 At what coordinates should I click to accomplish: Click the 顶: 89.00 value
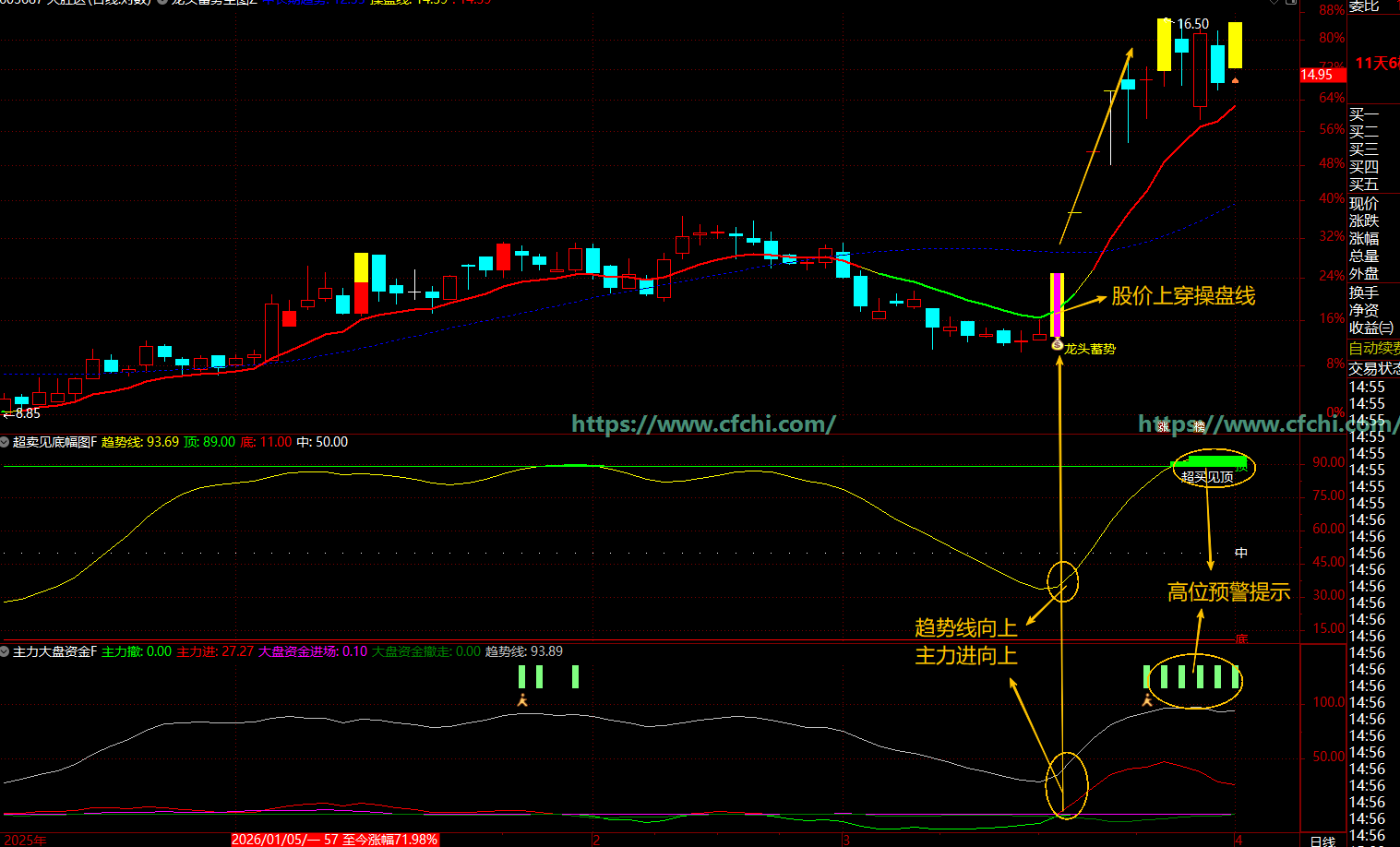pos(209,442)
